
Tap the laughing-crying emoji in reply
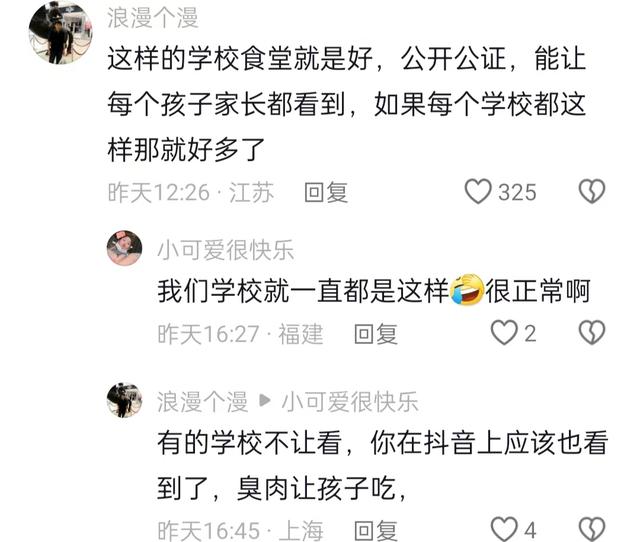[467, 290]
